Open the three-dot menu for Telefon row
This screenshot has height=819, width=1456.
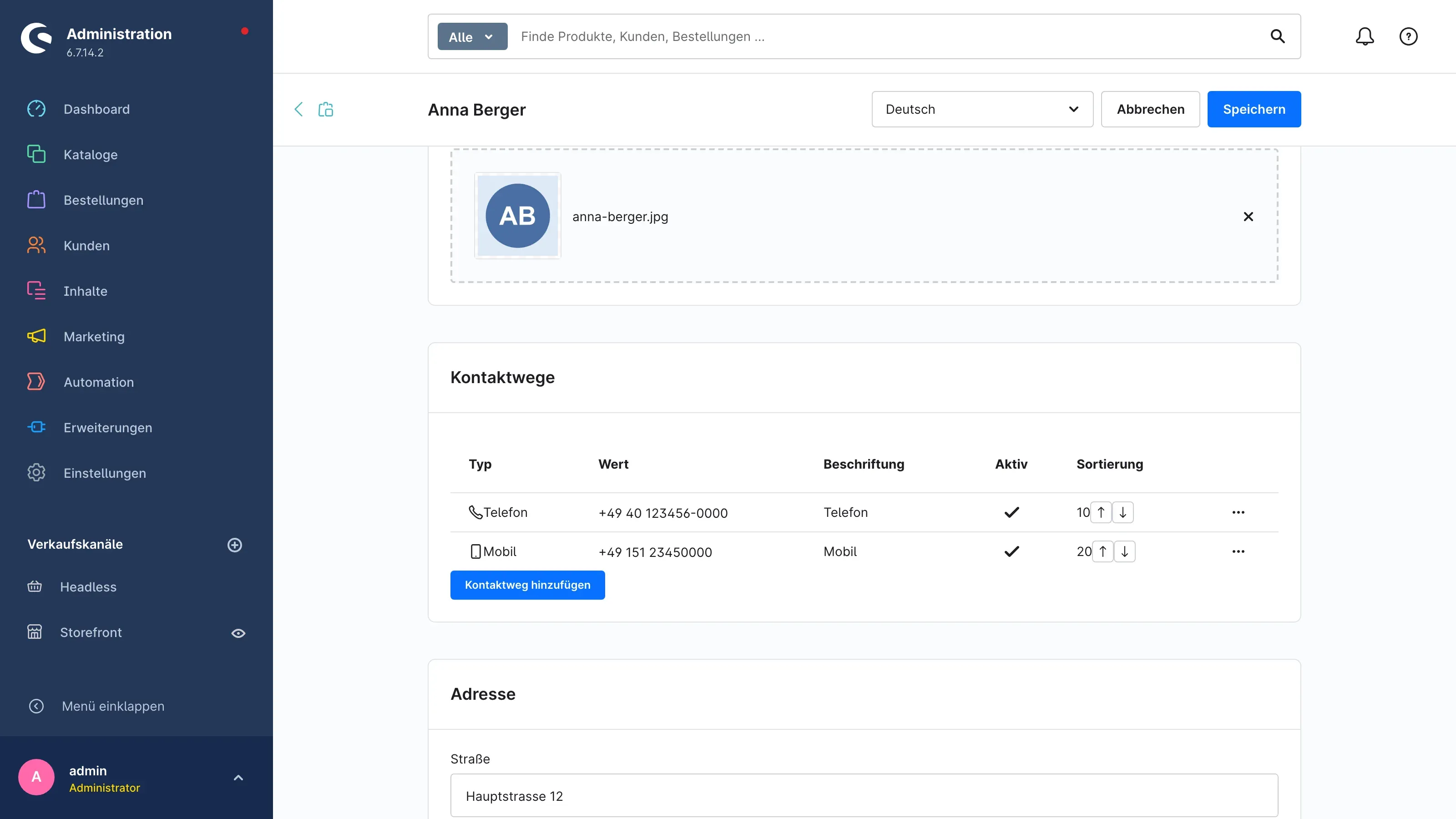(1238, 512)
